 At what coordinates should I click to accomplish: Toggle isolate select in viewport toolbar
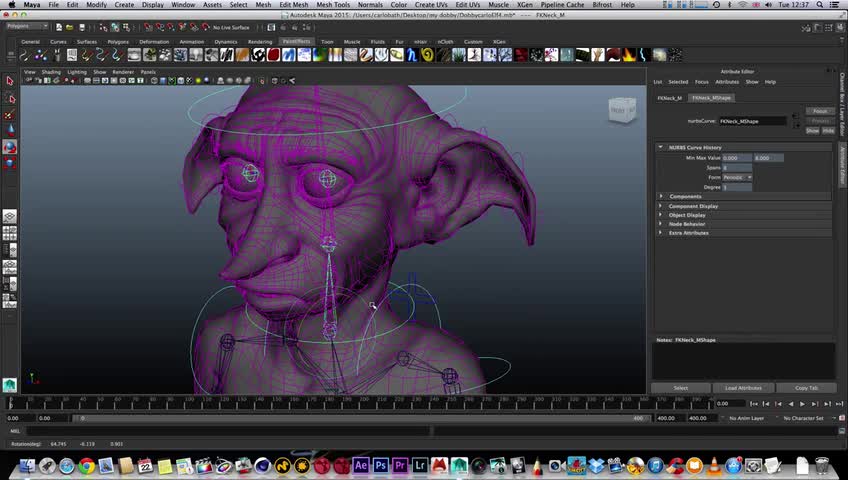click(x=261, y=81)
